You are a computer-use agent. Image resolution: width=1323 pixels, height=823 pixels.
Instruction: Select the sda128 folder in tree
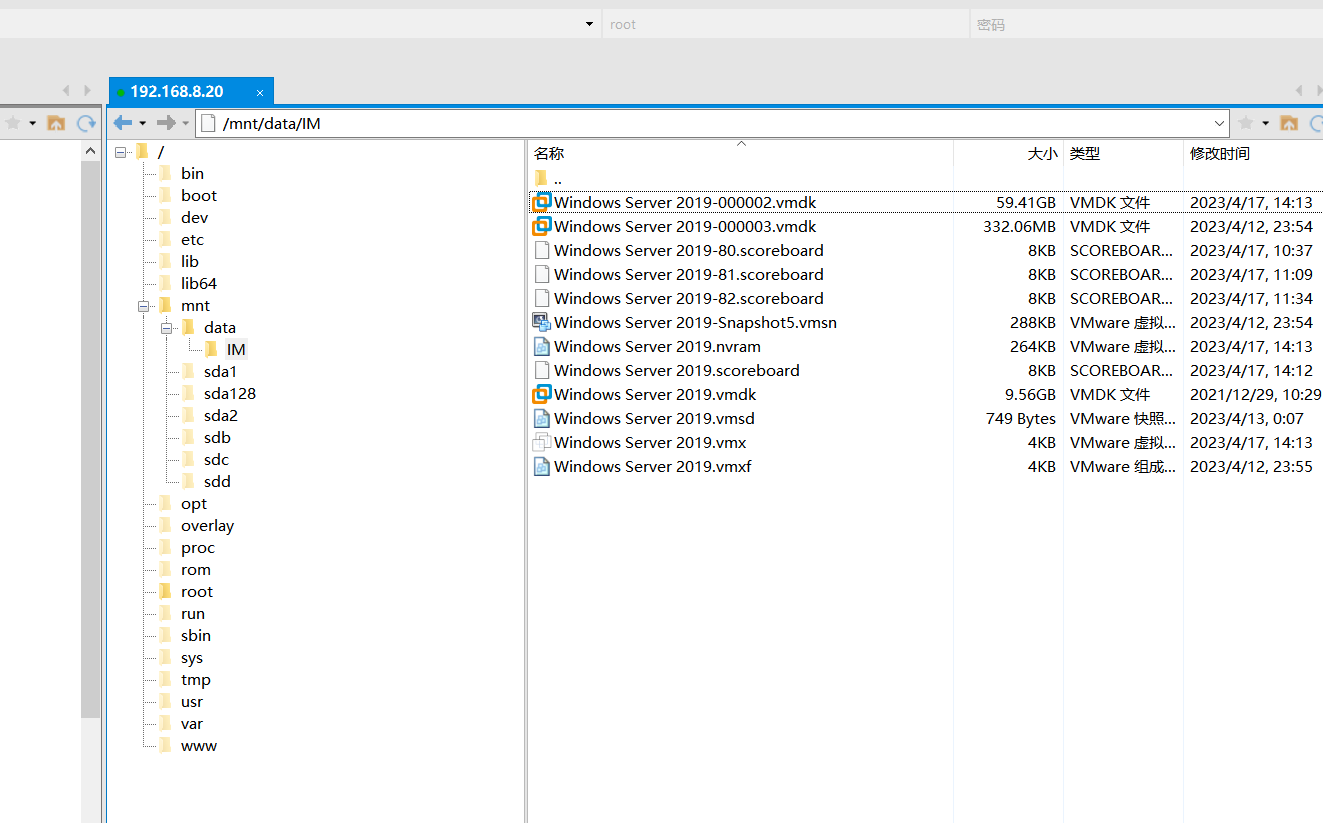[x=230, y=394]
